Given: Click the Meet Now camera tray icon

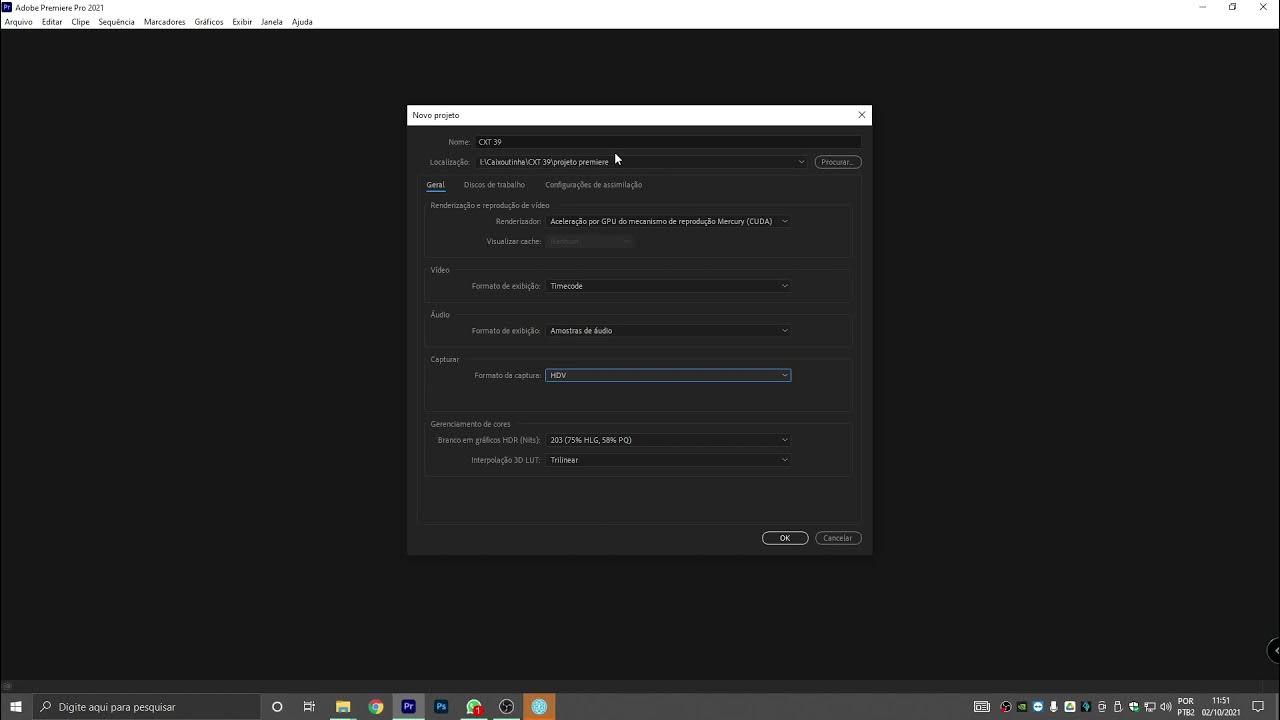Looking at the screenshot, I should (x=1102, y=707).
